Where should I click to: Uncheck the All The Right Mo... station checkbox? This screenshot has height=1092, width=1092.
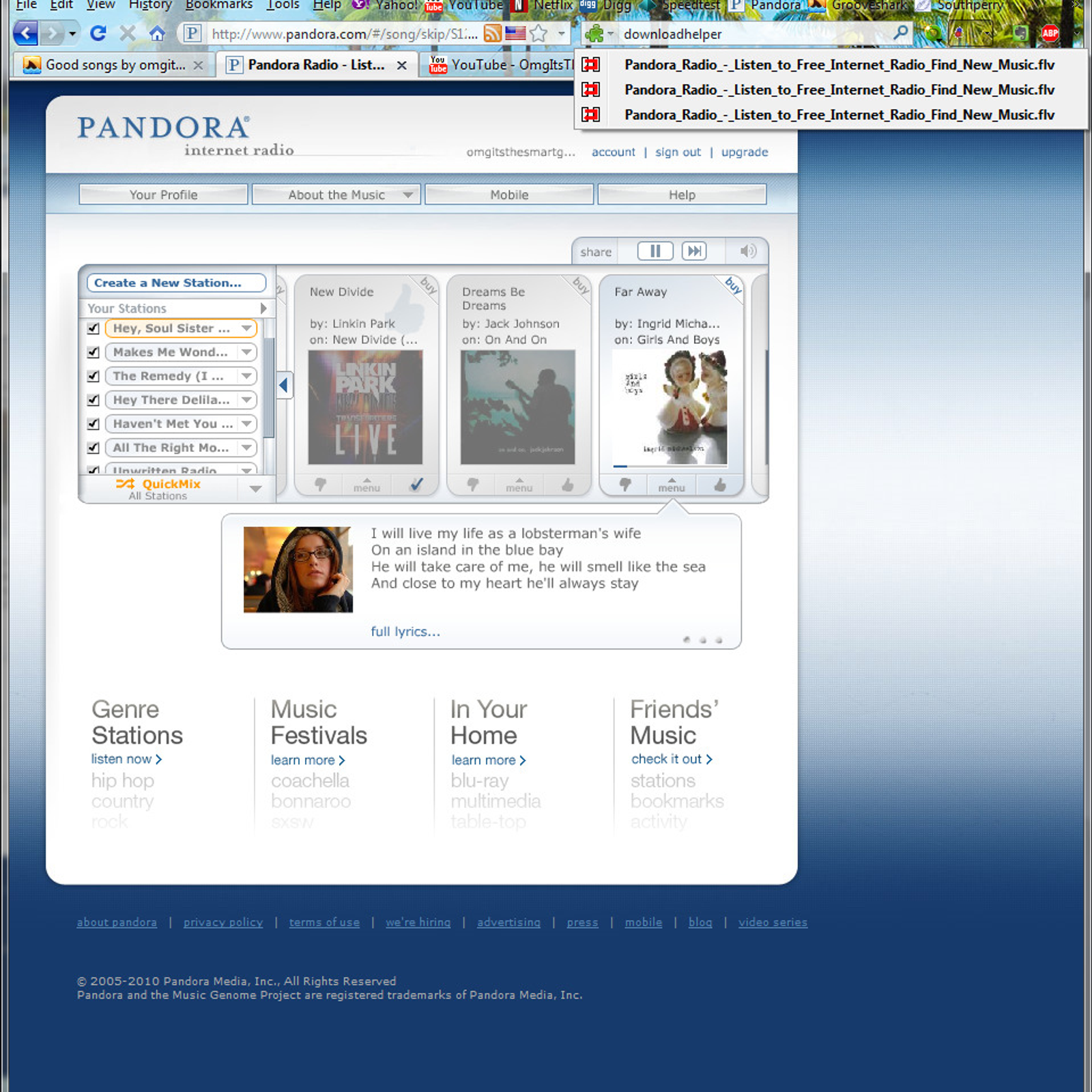point(94,448)
